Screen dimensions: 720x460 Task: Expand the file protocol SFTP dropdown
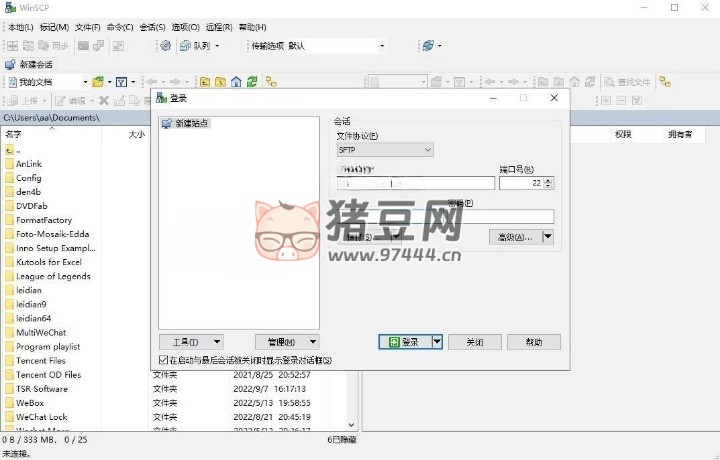(427, 150)
